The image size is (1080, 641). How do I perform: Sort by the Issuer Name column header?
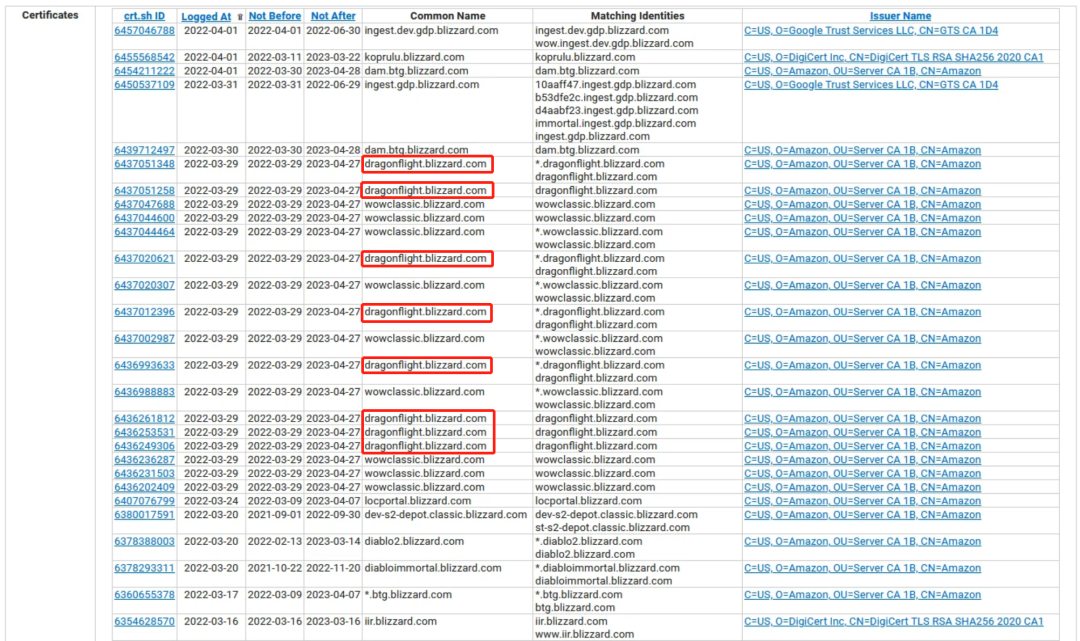[900, 16]
